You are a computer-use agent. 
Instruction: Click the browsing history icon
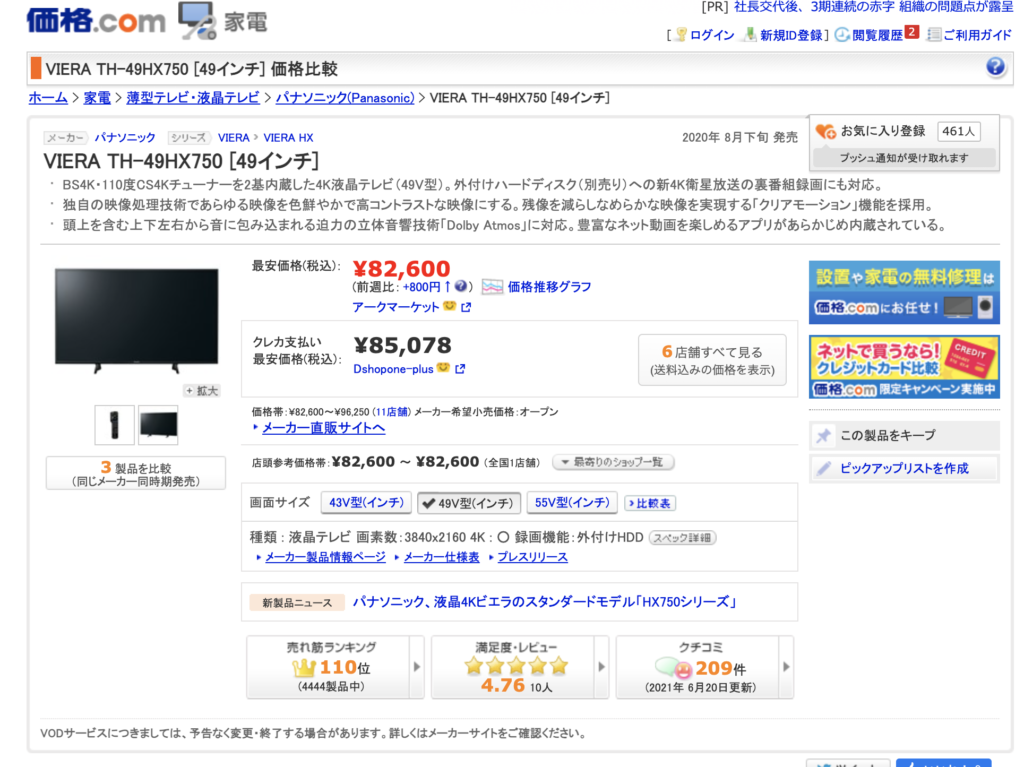click(x=842, y=35)
